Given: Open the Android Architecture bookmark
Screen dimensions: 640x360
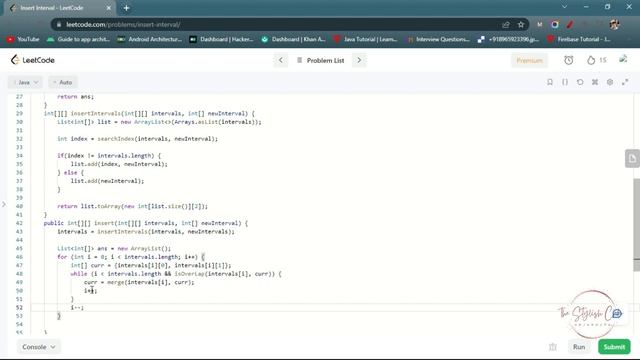Looking at the screenshot, I should pyautogui.click(x=149, y=39).
